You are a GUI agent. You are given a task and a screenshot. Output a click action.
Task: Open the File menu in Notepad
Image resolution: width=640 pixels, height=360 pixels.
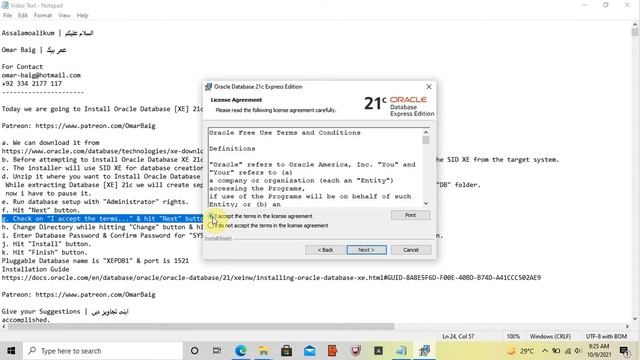(7, 16)
